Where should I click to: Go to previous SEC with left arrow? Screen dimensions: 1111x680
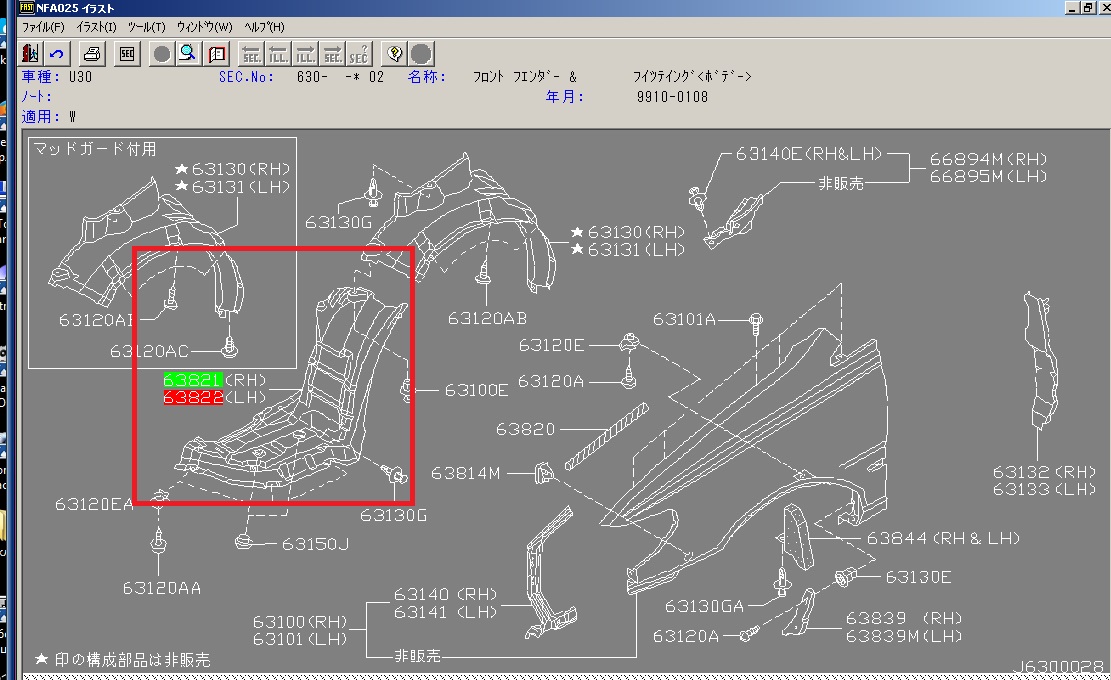tap(251, 54)
